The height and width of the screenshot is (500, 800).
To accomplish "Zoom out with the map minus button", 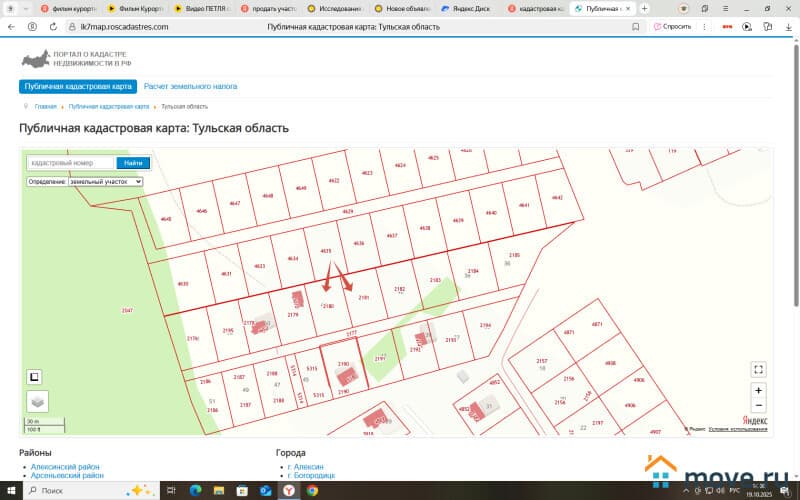I will point(758,405).
